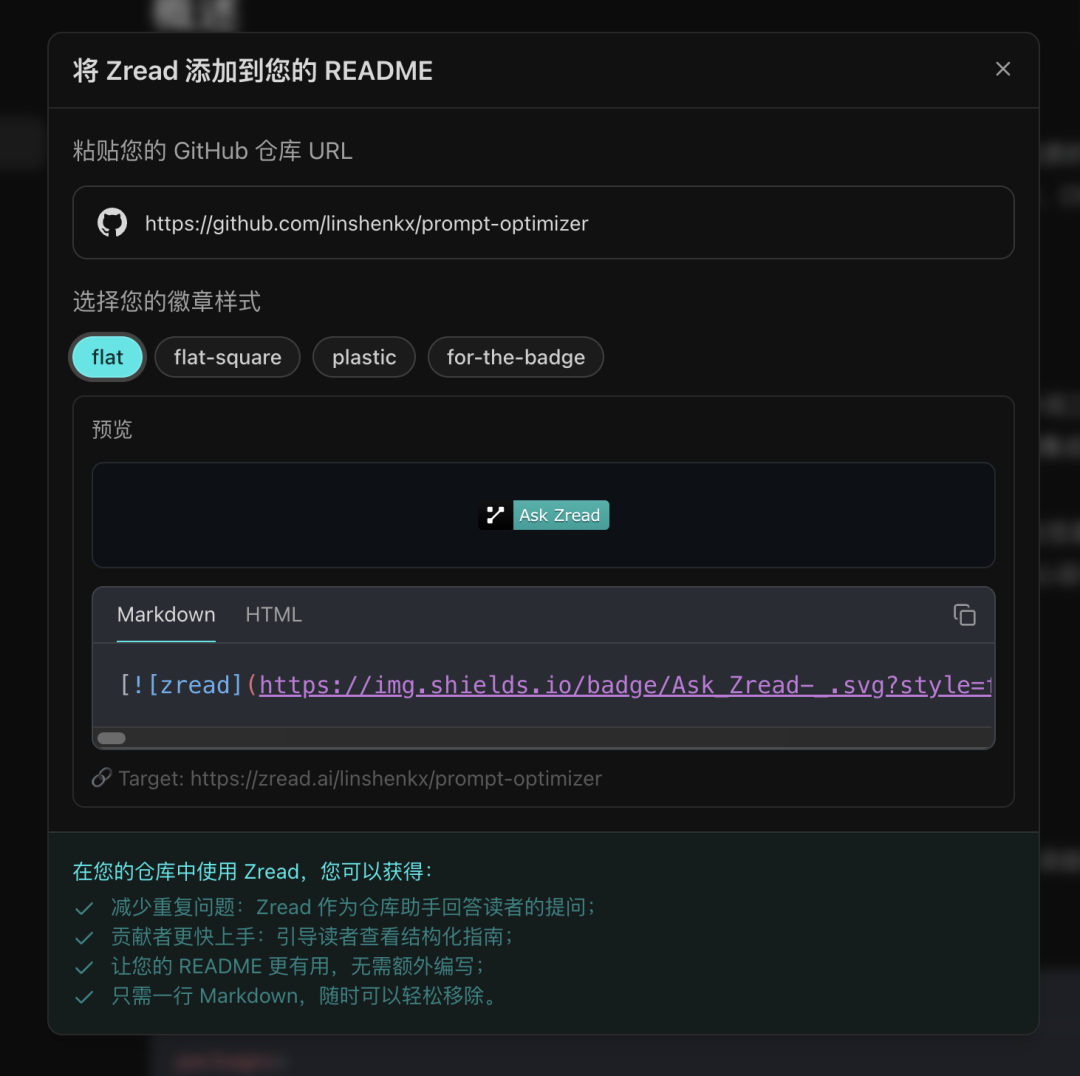This screenshot has height=1076, width=1080.
Task: Enable the for-the-badge style option
Action: tap(515, 357)
